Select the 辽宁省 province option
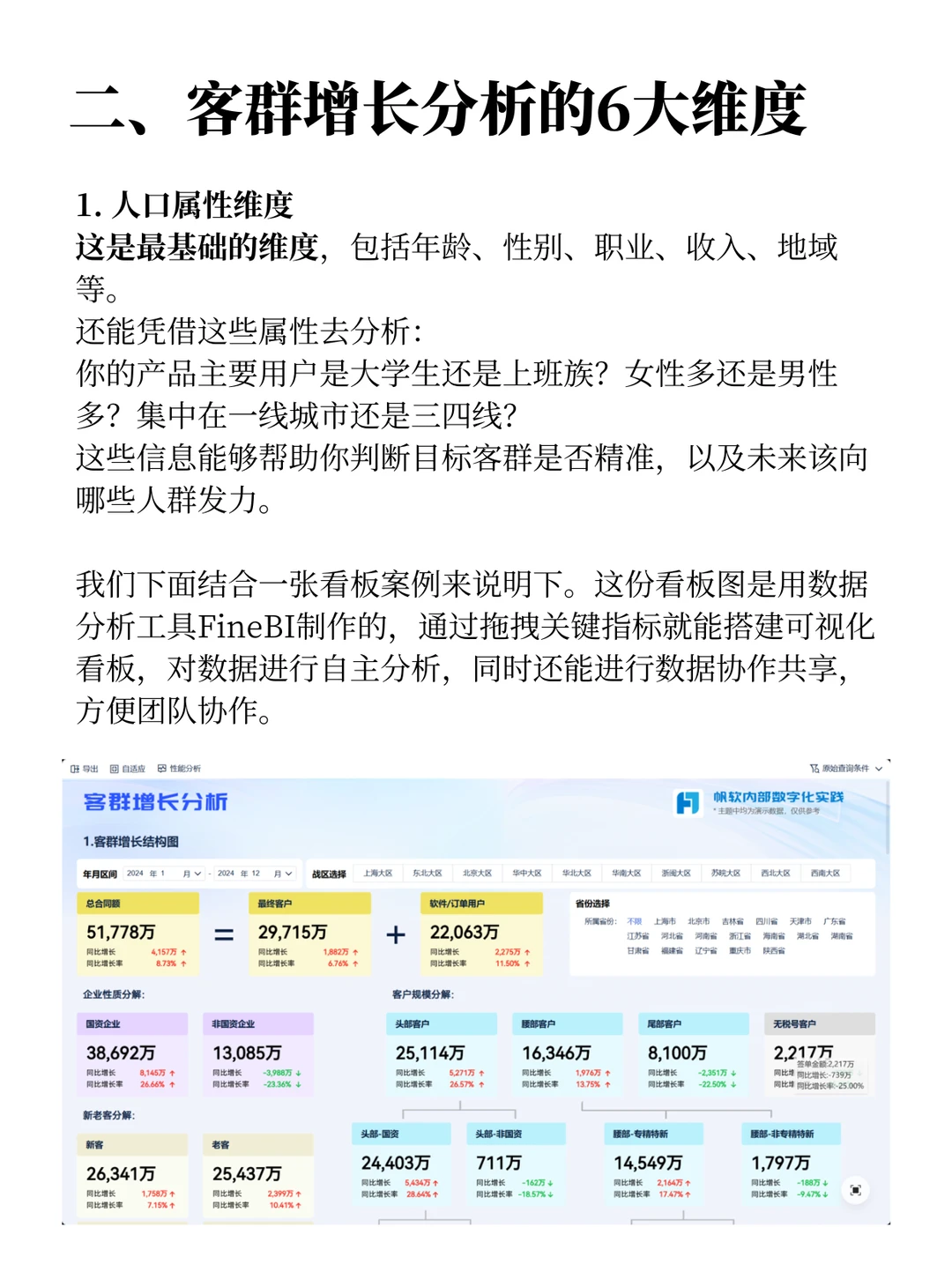 pos(706,951)
